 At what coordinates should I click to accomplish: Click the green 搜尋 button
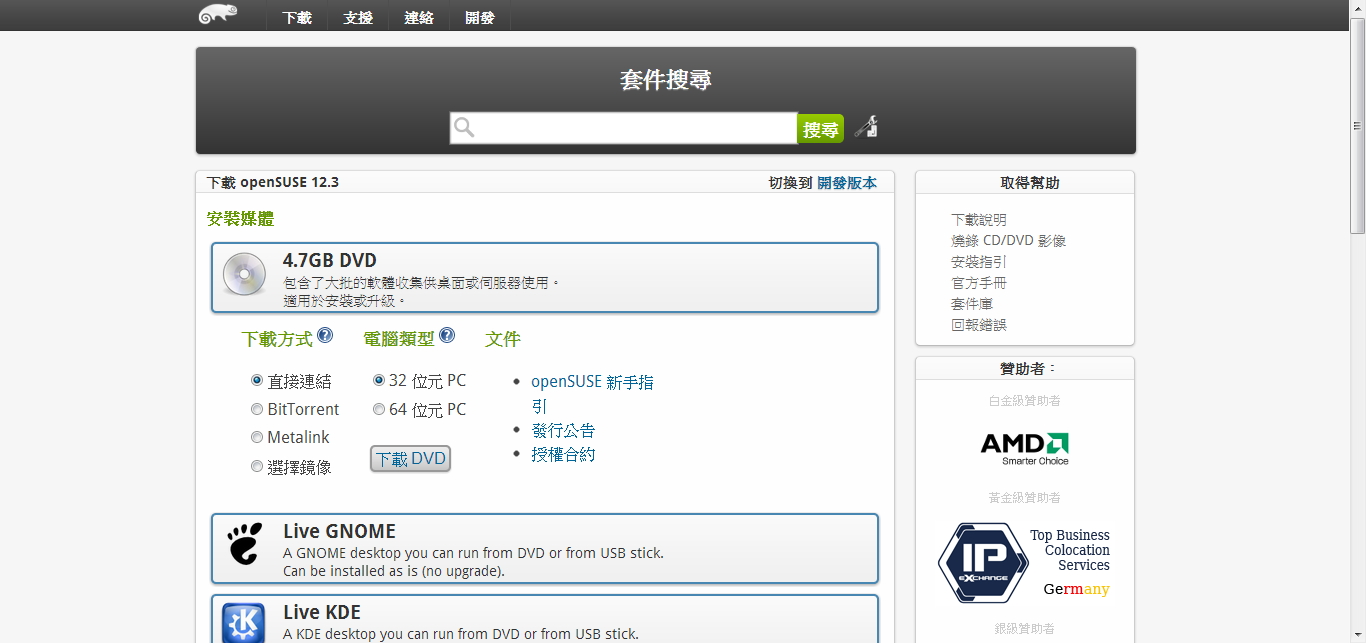821,129
